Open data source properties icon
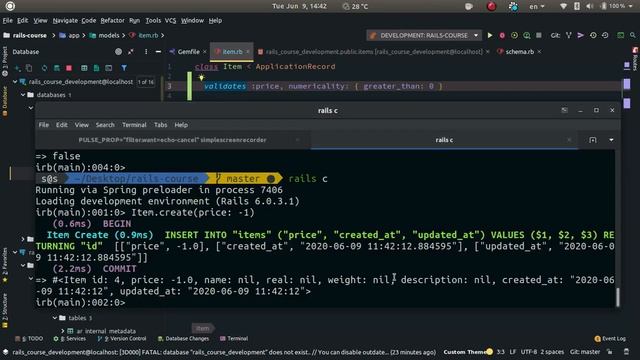 tap(57, 68)
